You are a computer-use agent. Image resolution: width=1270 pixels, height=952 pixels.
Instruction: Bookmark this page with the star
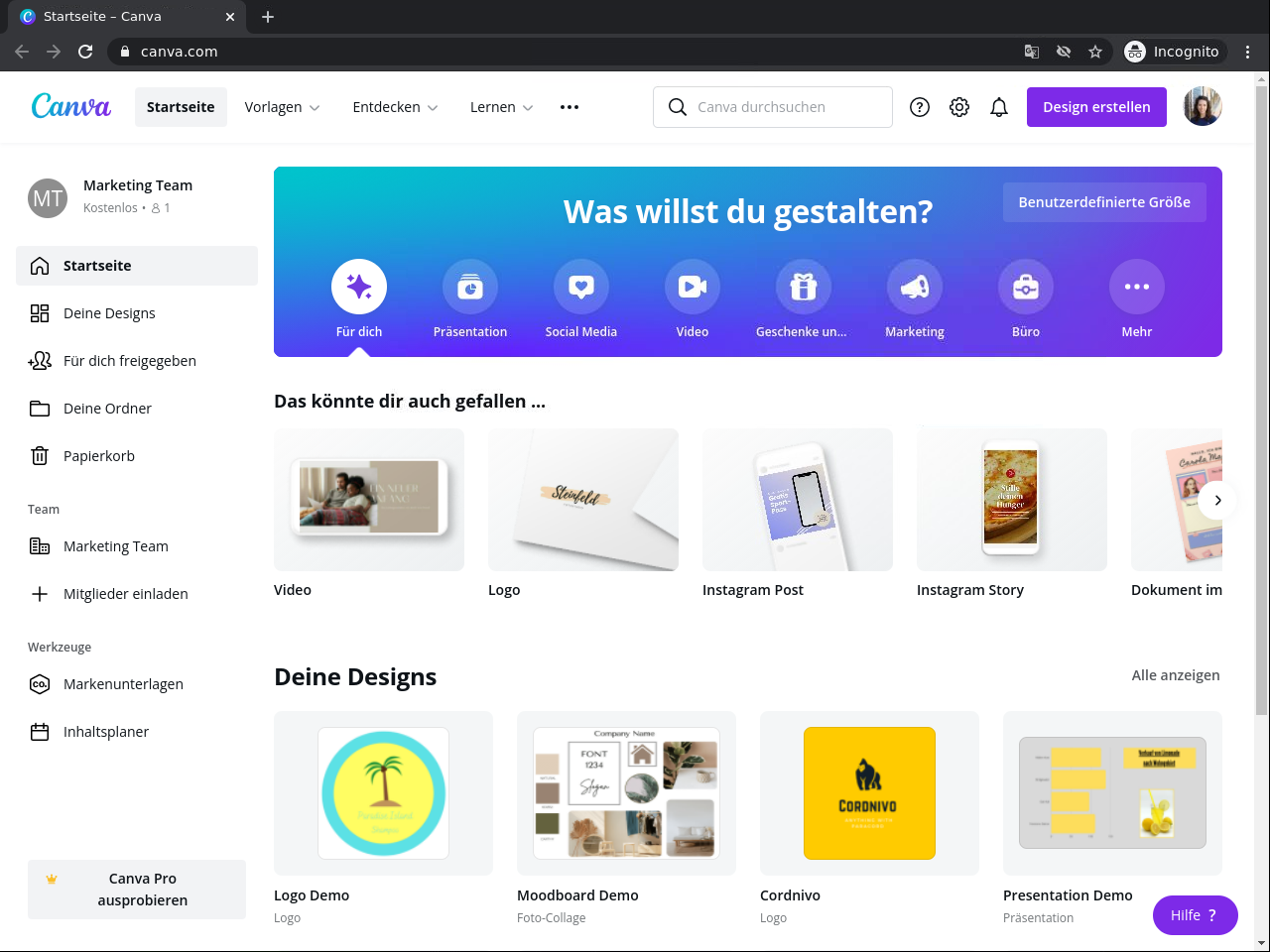(x=1095, y=52)
